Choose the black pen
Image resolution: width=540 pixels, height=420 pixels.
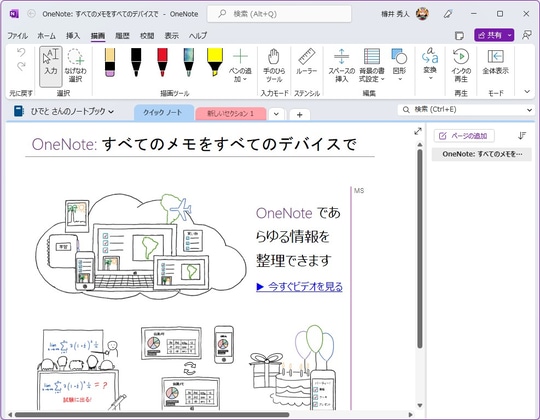coord(136,62)
